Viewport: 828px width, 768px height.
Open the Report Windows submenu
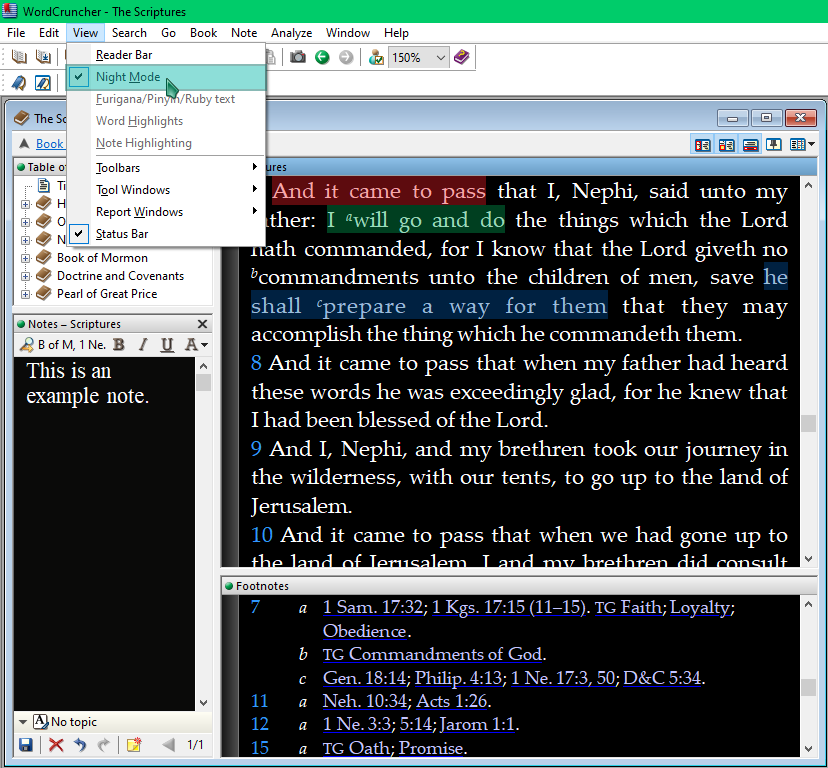point(166,212)
